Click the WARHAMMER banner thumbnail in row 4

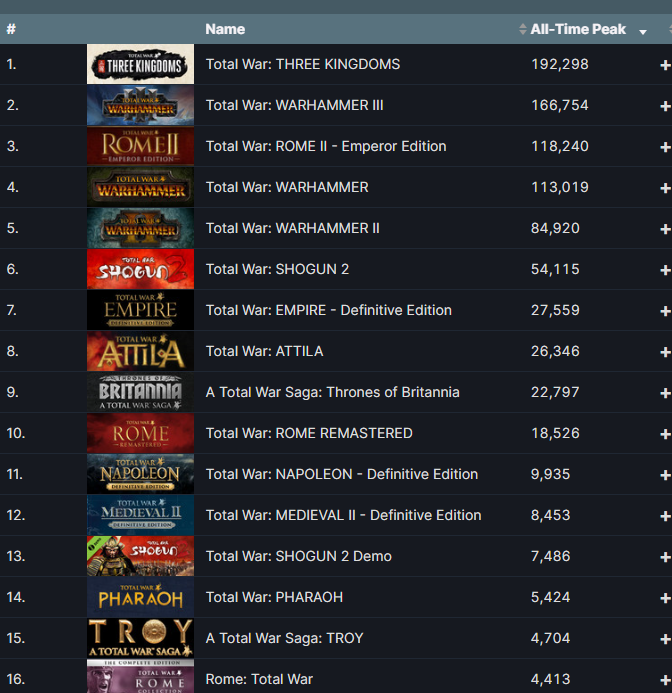pyautogui.click(x=141, y=187)
